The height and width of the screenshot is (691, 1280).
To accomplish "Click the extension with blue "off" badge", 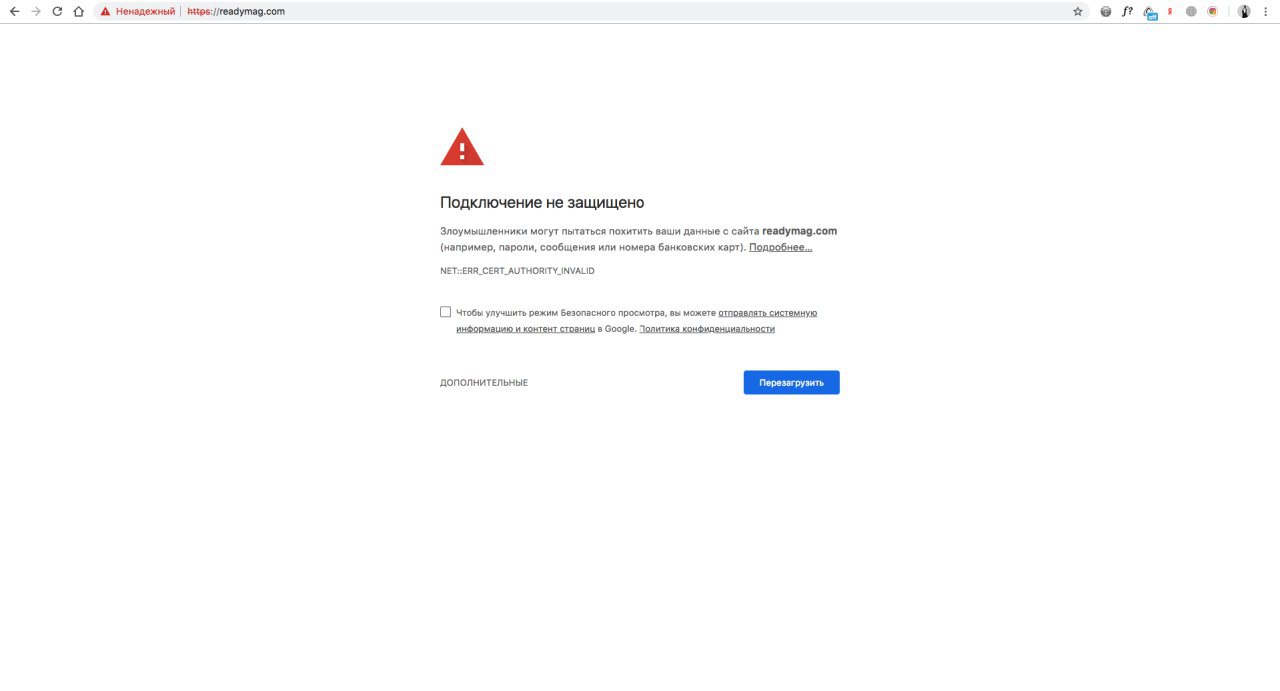I will (1150, 12).
